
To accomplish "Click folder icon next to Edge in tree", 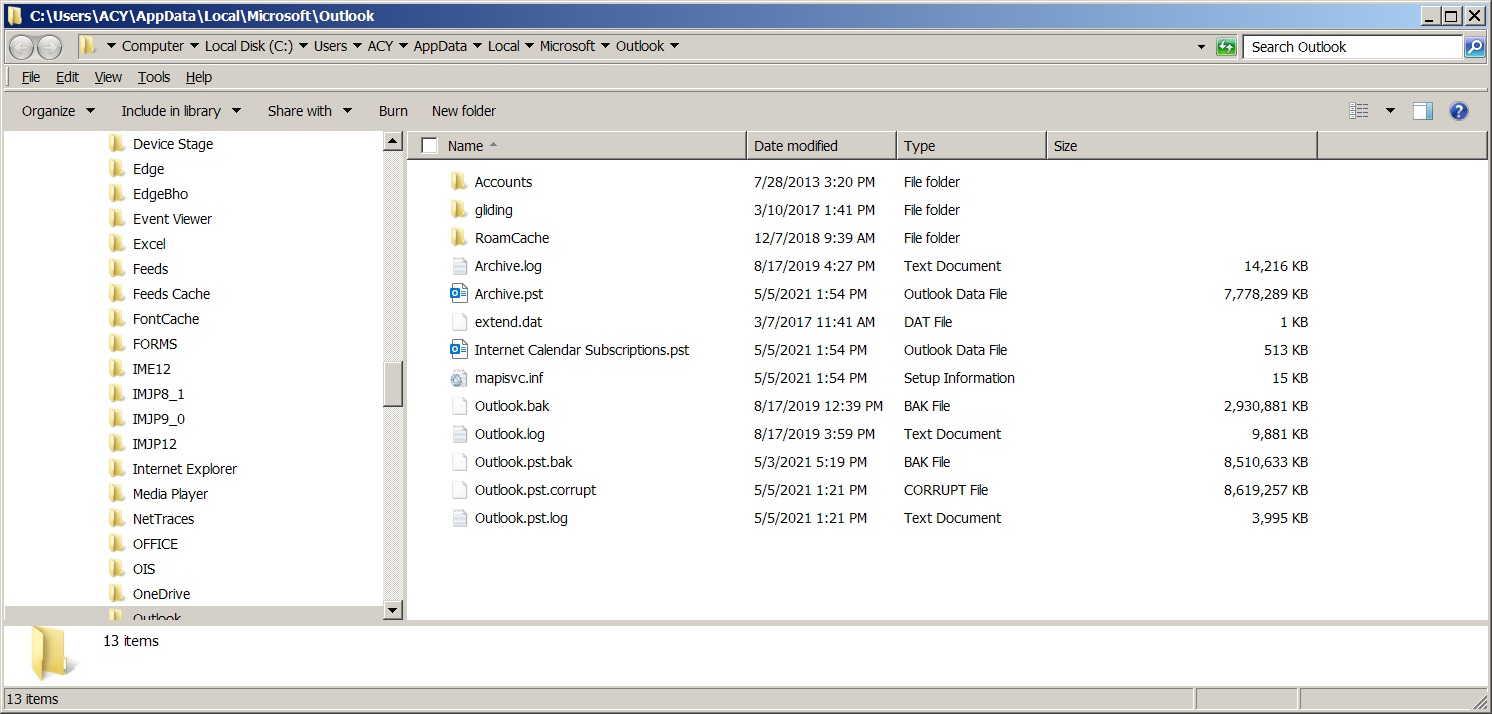I will point(116,169).
